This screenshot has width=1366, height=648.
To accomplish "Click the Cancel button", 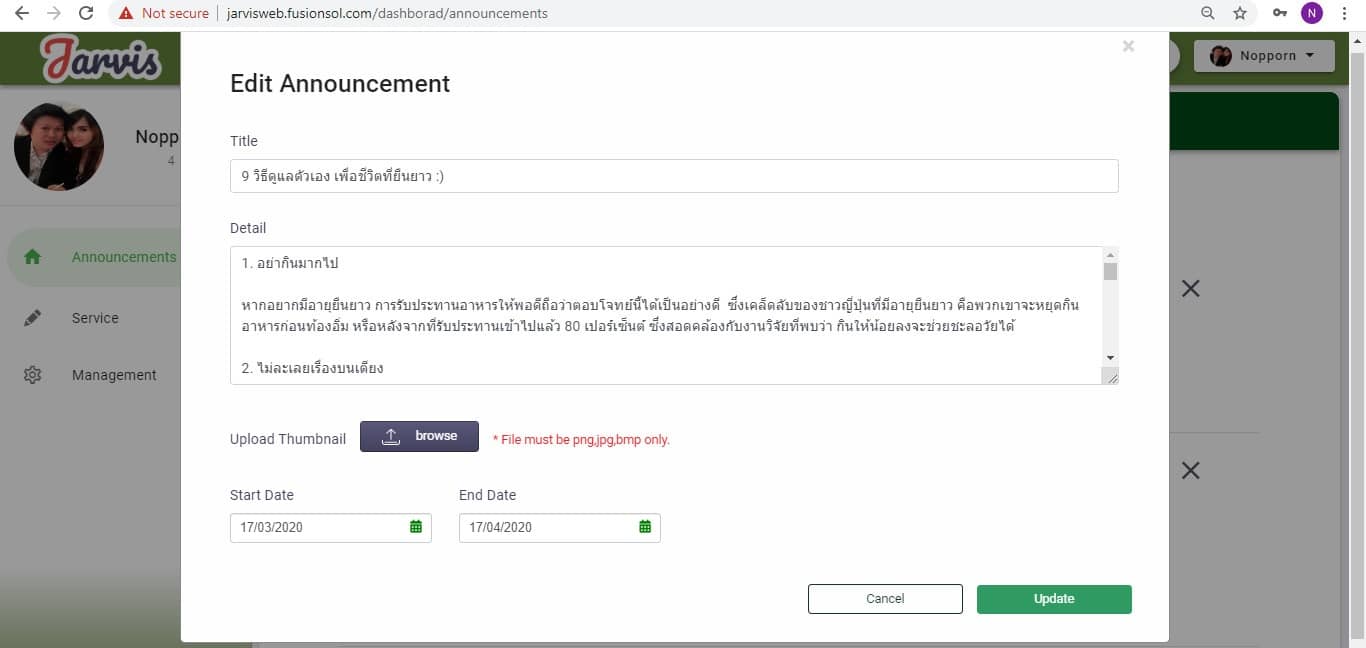I will (x=885, y=599).
